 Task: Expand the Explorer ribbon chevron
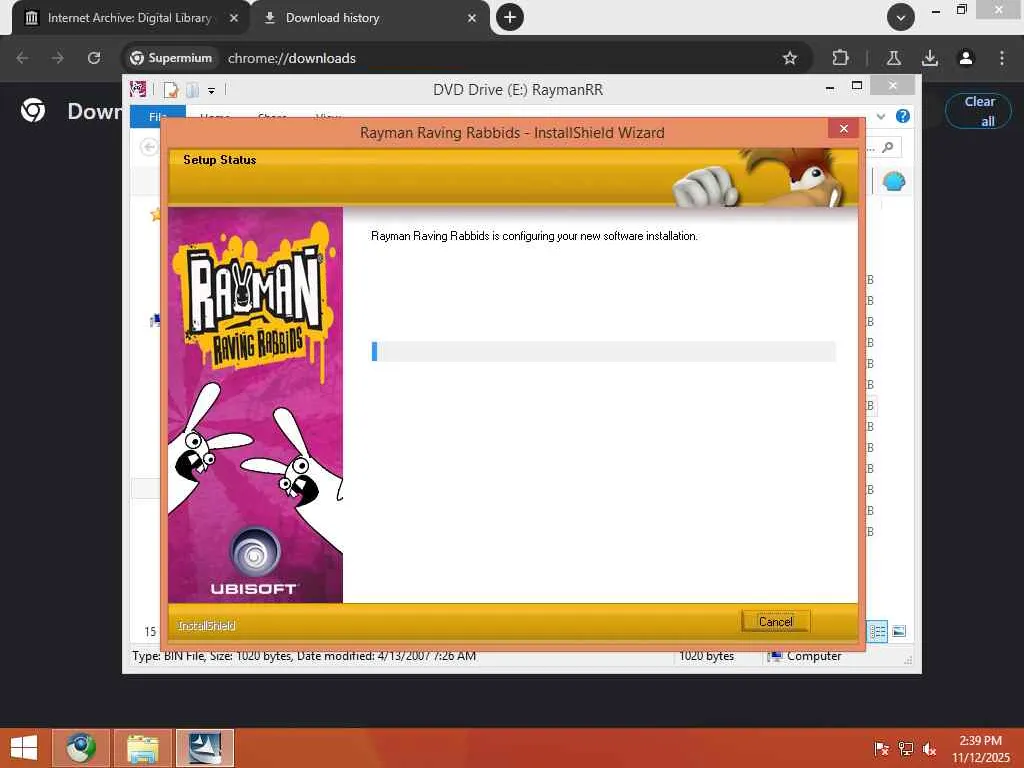coord(880,116)
